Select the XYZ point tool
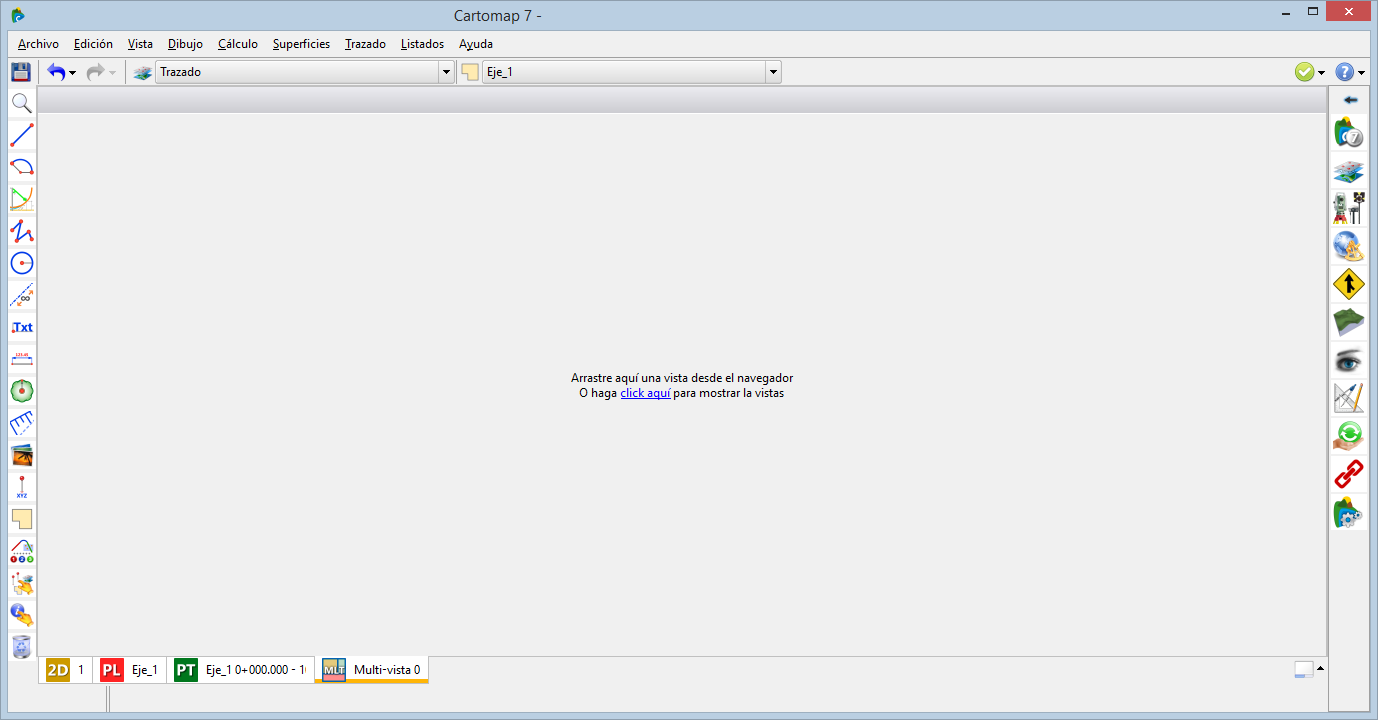The height and width of the screenshot is (720, 1378). click(21, 487)
